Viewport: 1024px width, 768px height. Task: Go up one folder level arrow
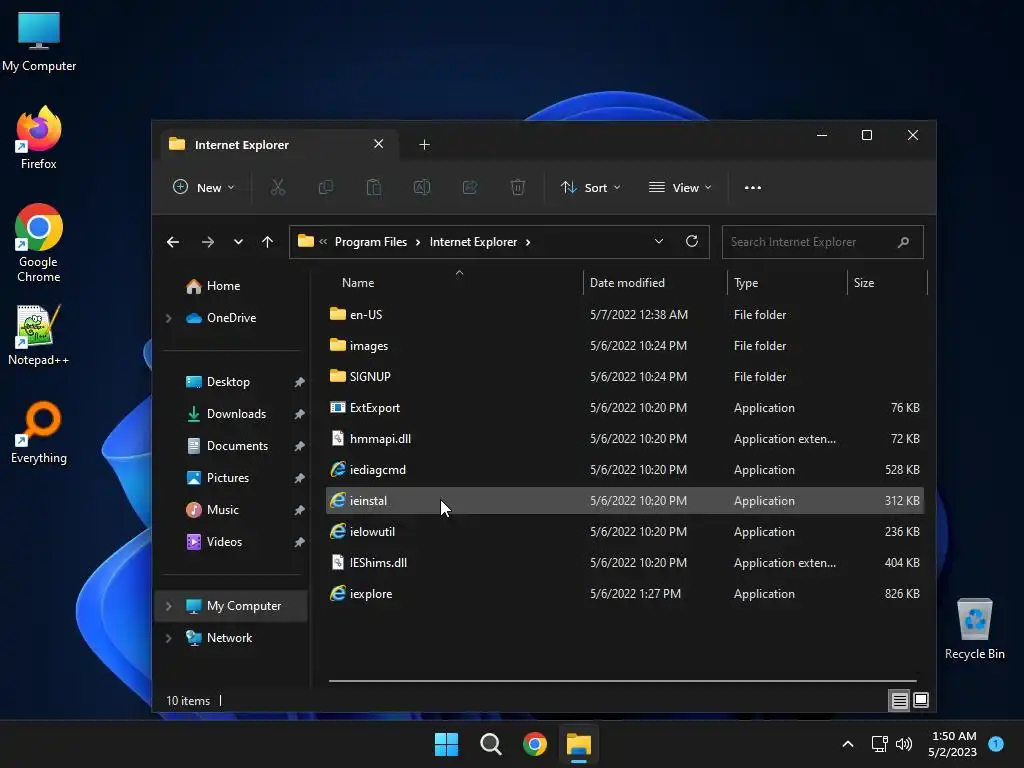coord(267,242)
